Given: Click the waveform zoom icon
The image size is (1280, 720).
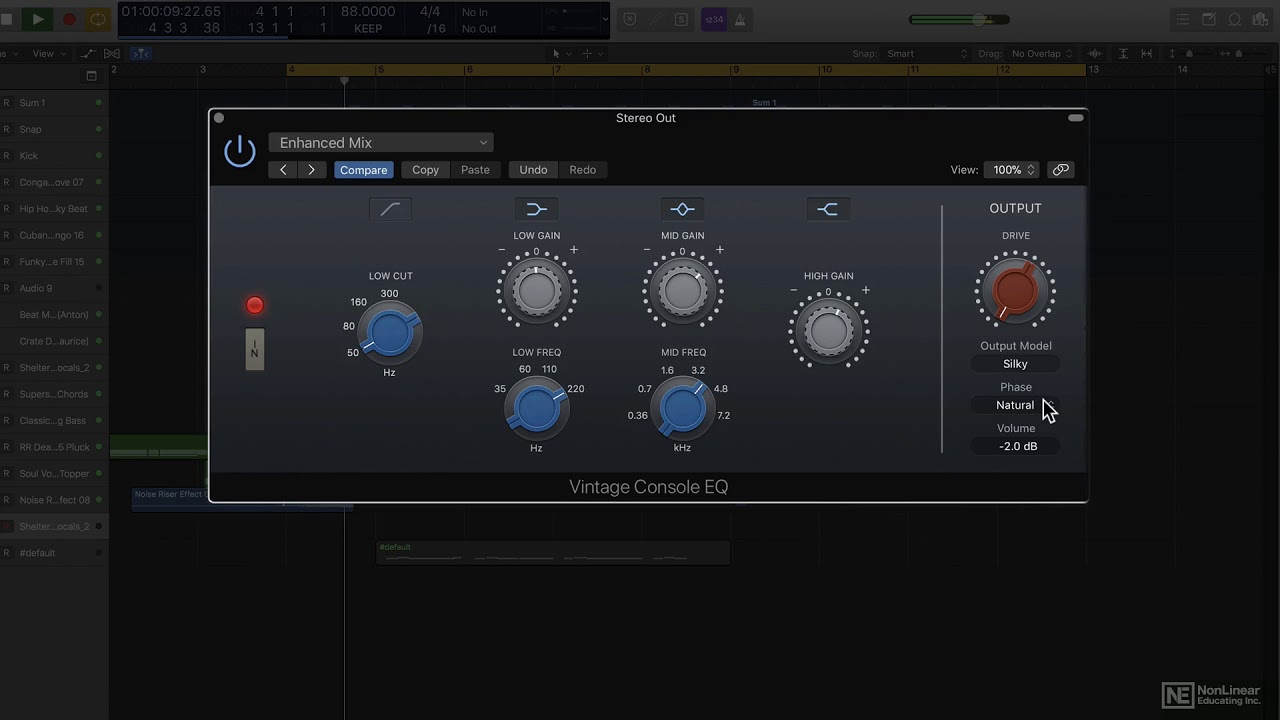Looking at the screenshot, I should pos(1095,53).
